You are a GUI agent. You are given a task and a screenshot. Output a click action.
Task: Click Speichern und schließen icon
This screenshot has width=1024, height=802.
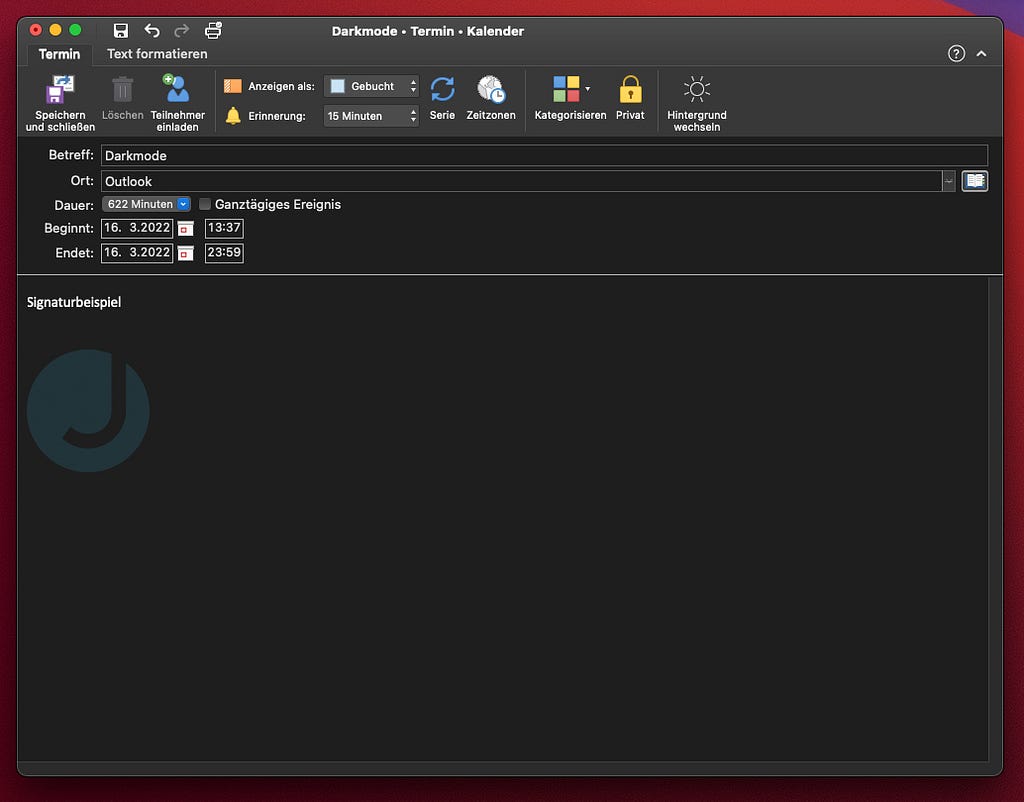(60, 89)
